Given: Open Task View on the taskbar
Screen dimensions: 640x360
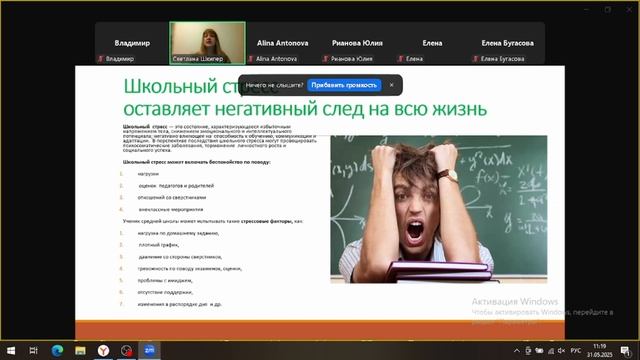Looking at the screenshot, I should click(33, 351).
